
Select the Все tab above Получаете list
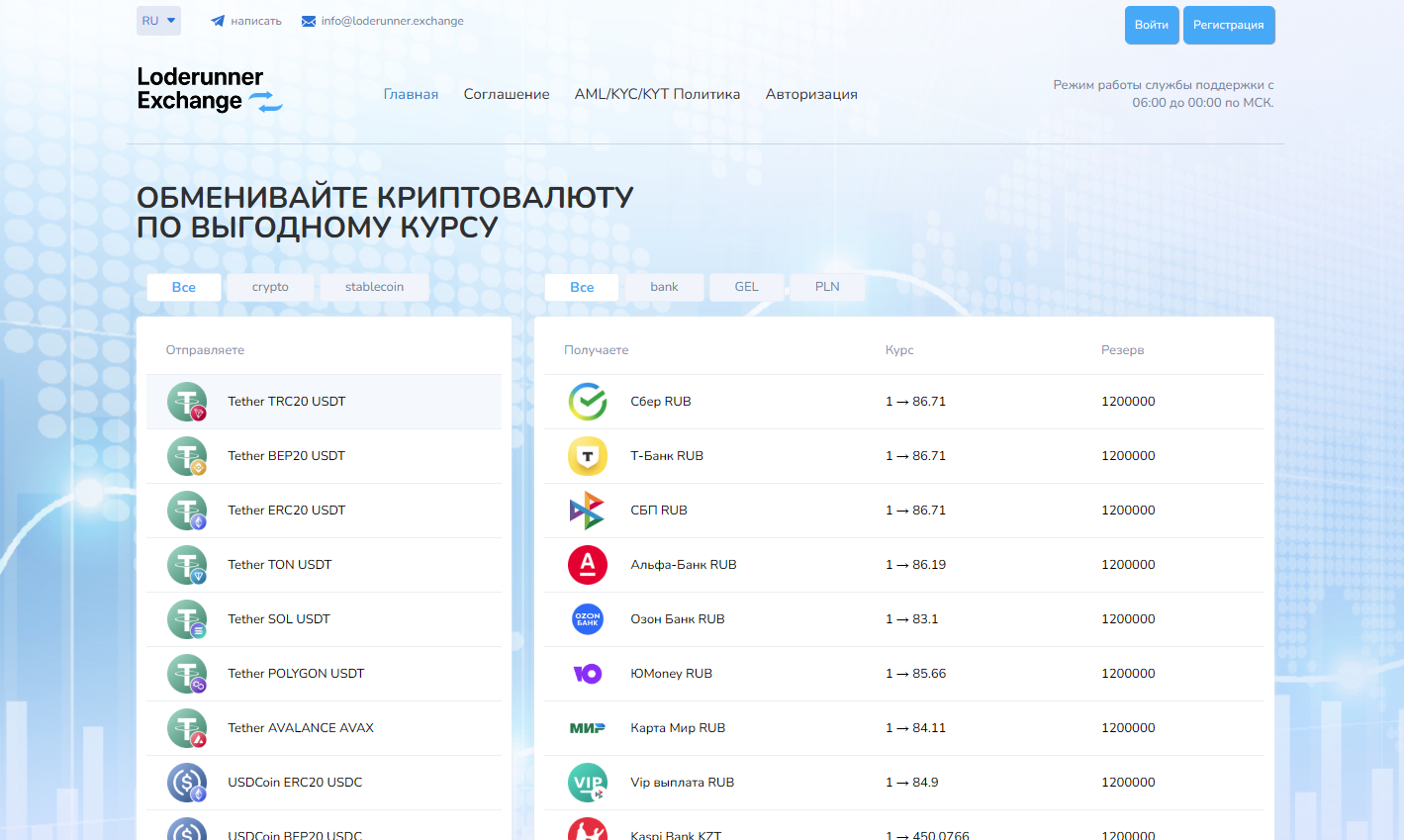pyautogui.click(x=582, y=287)
